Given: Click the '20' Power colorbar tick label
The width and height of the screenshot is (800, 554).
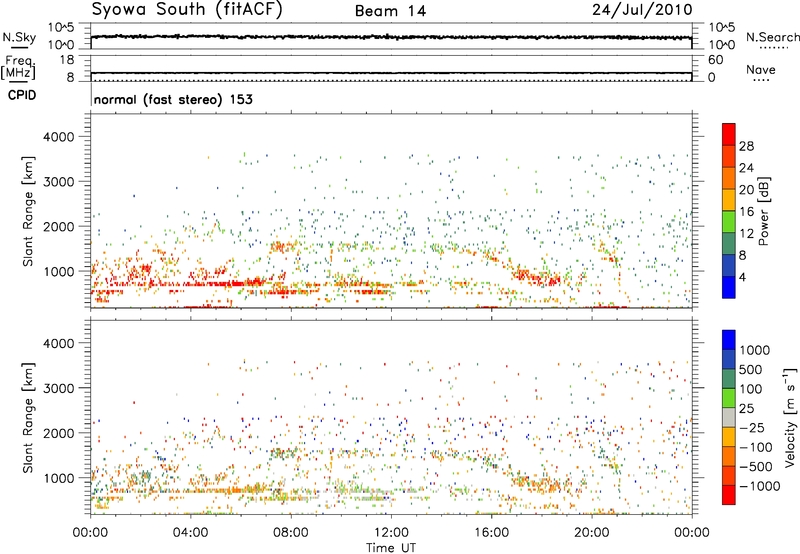Looking at the screenshot, I should pyautogui.click(x=746, y=190).
